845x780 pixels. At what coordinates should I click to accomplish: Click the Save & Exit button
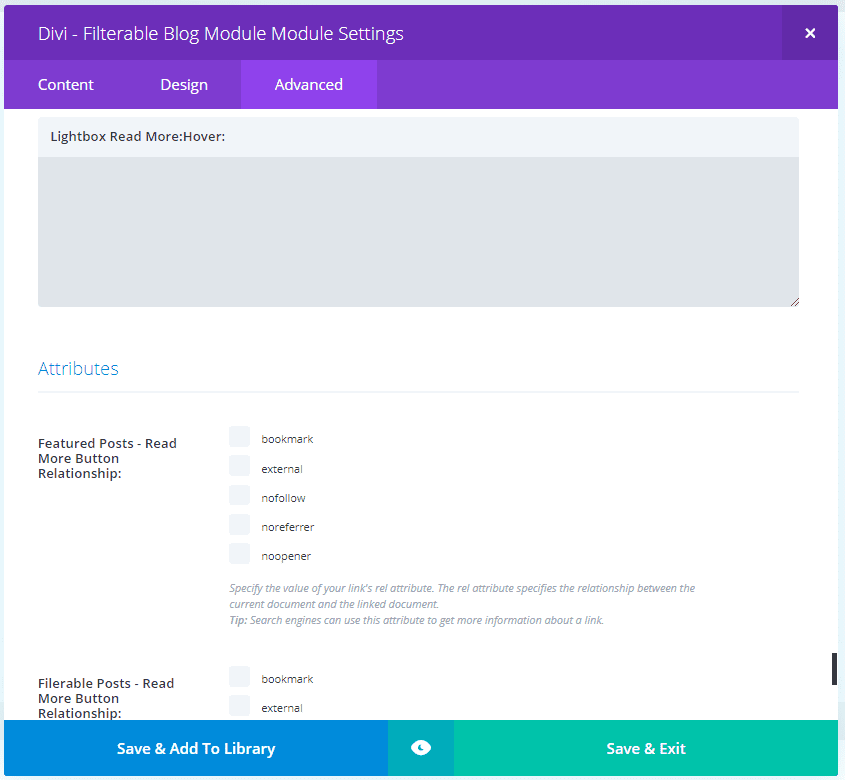(646, 748)
